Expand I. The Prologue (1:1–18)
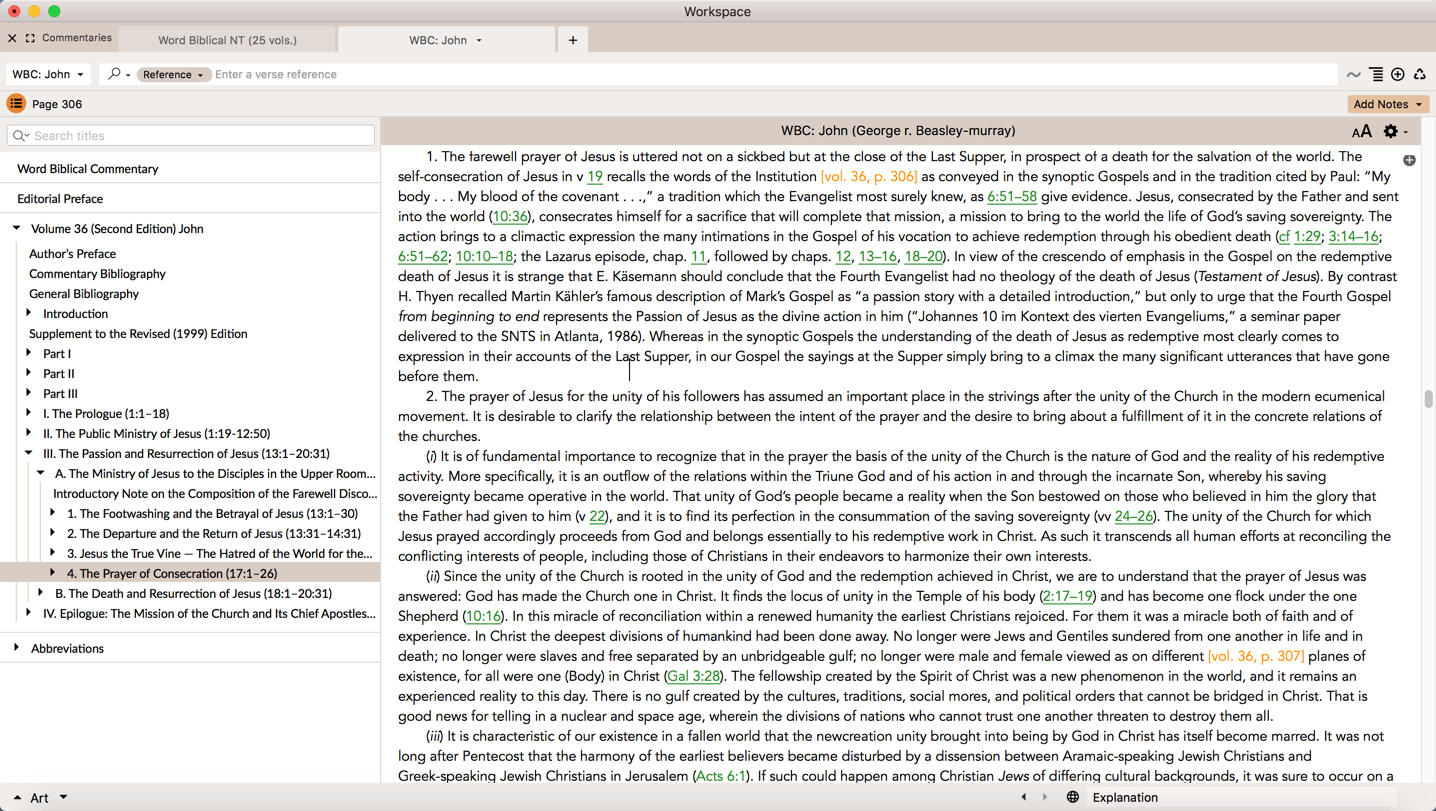 [x=29, y=413]
